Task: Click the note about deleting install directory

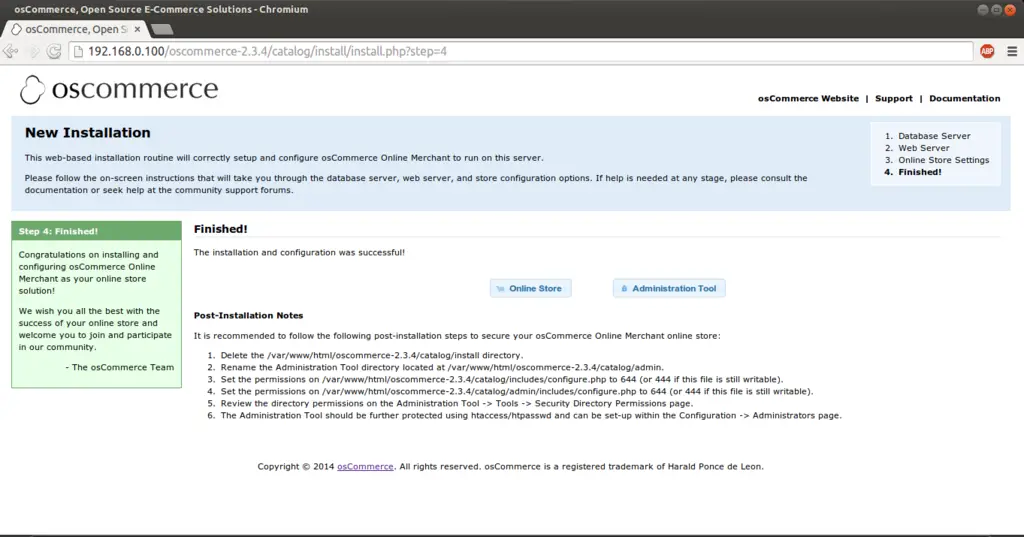Action: (x=372, y=355)
